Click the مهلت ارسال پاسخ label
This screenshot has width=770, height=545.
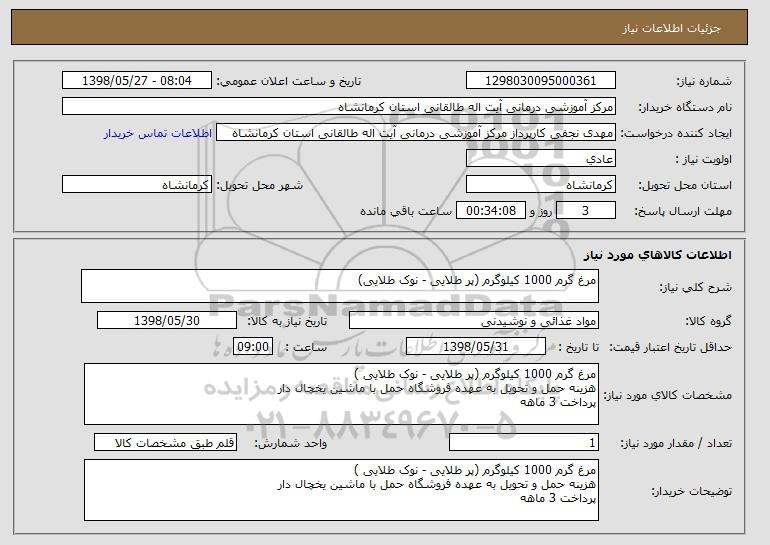point(683,211)
